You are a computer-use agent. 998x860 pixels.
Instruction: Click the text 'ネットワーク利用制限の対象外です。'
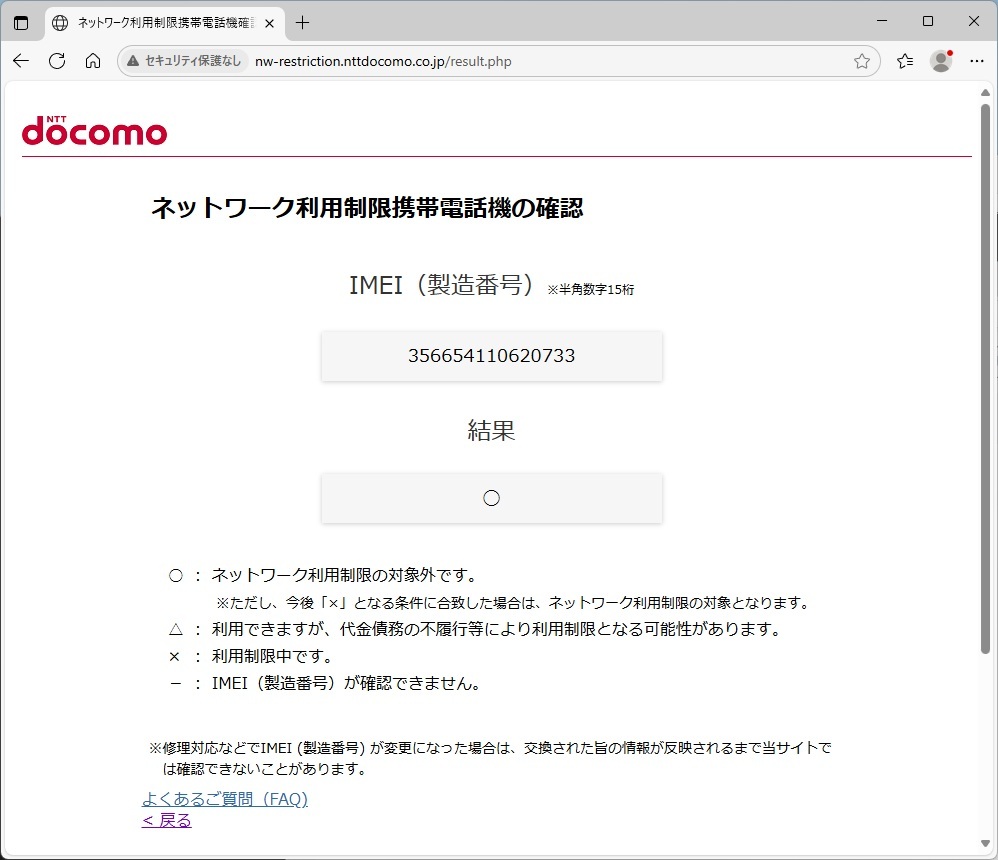pyautogui.click(x=344, y=575)
